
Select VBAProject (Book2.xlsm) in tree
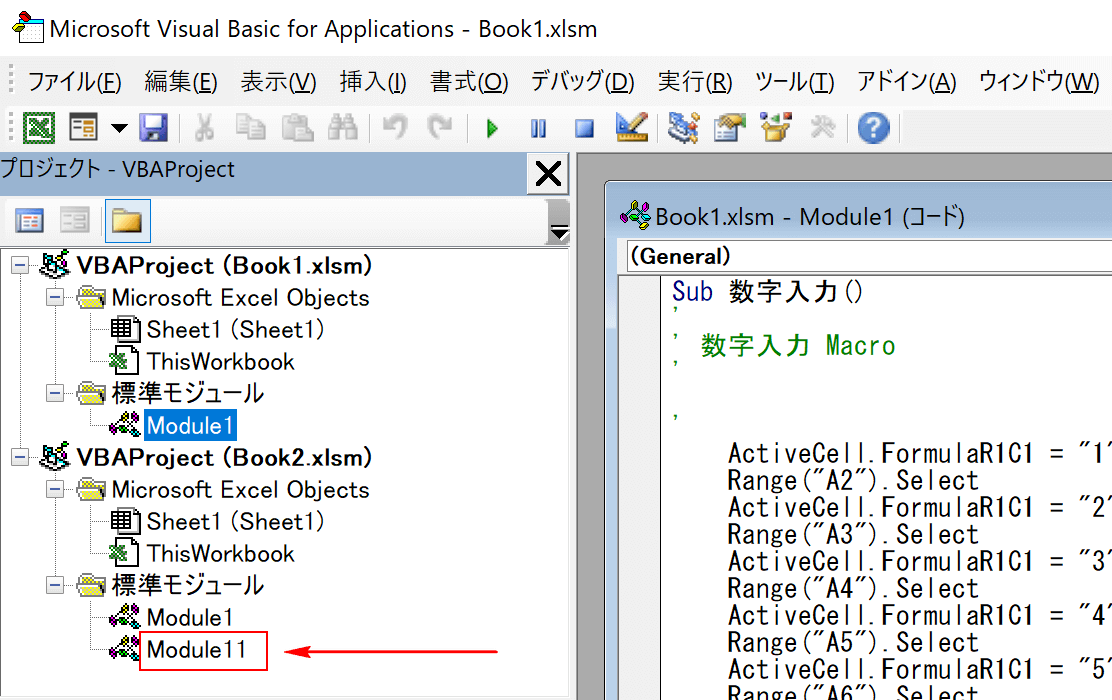[224, 457]
